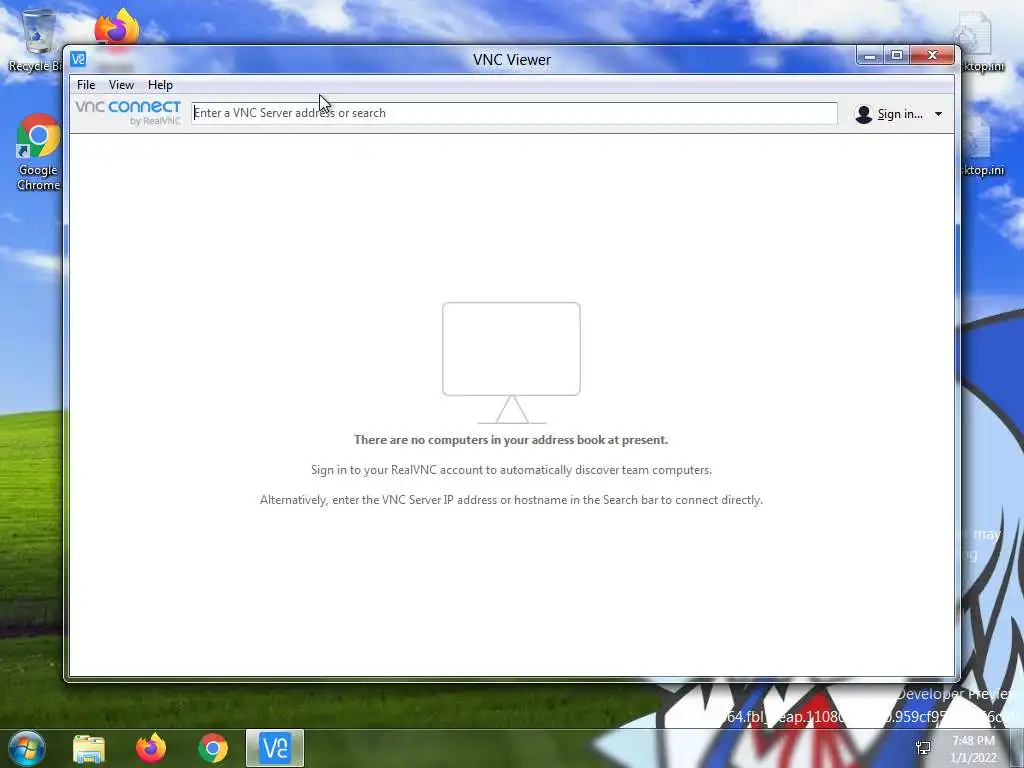The width and height of the screenshot is (1024, 768).
Task: Open the Windows Start menu
Action: pyautogui.click(x=27, y=748)
